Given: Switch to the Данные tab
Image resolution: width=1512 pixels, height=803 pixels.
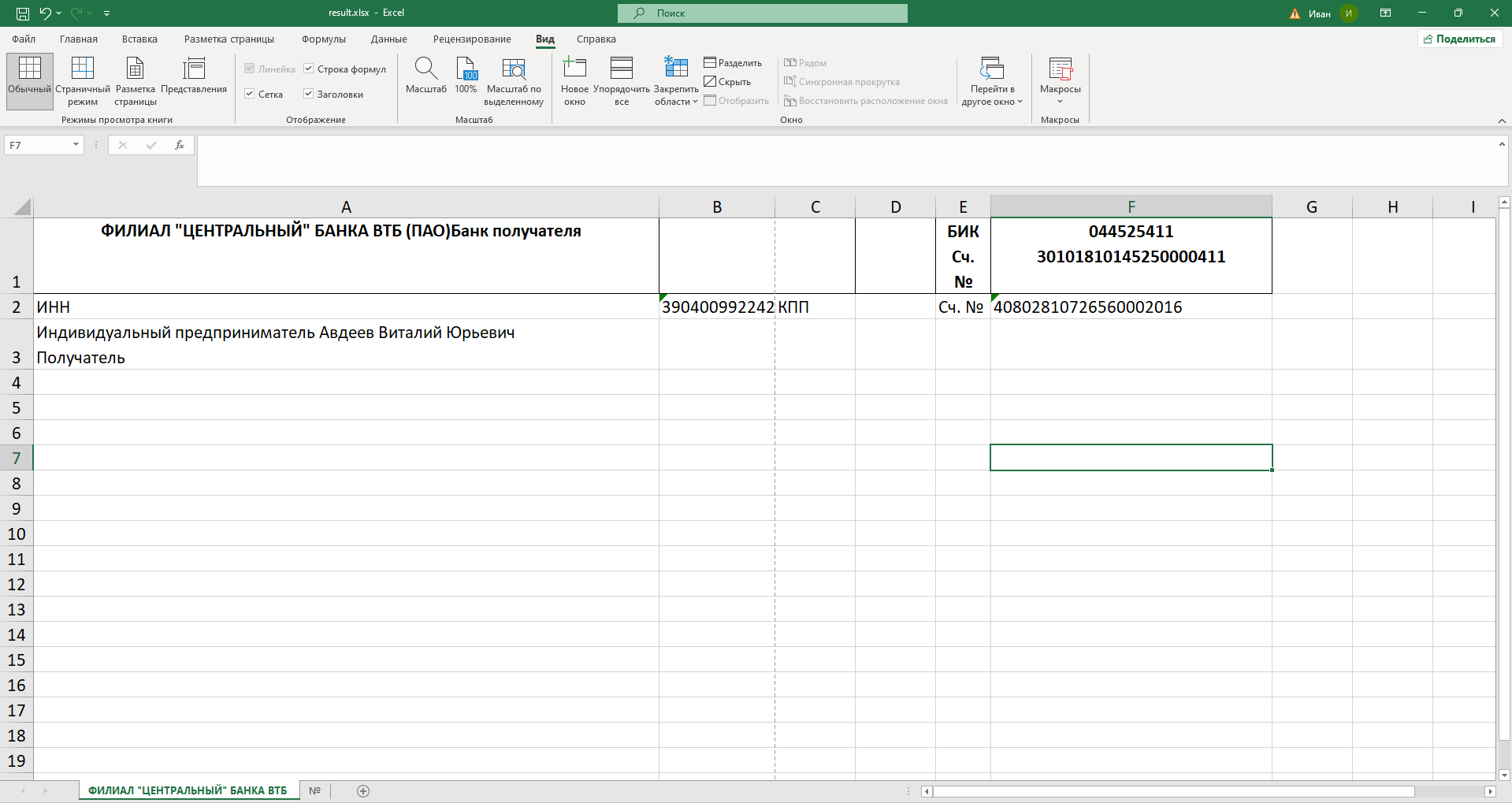Looking at the screenshot, I should (x=389, y=39).
